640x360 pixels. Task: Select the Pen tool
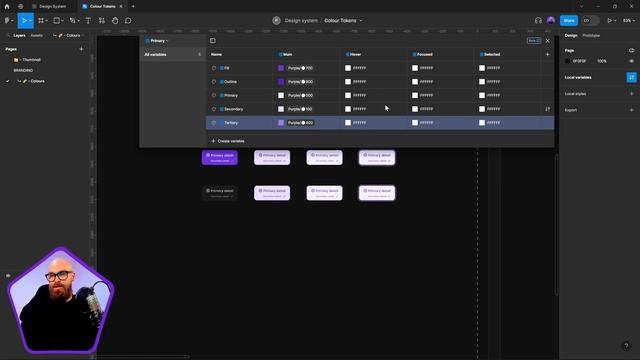[x=72, y=20]
